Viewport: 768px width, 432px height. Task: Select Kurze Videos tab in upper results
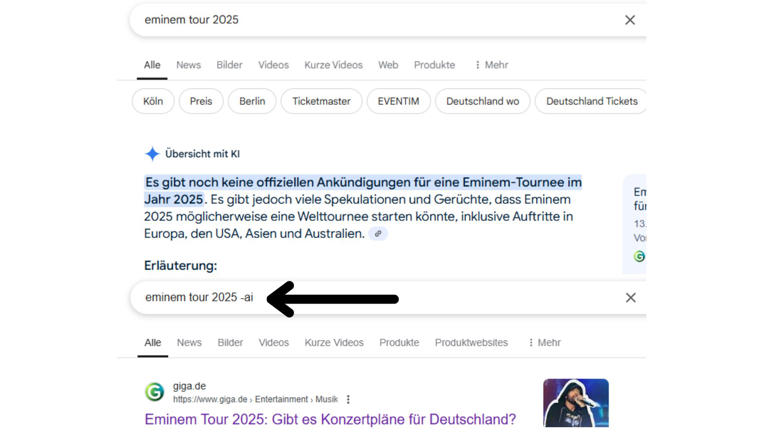(x=334, y=65)
